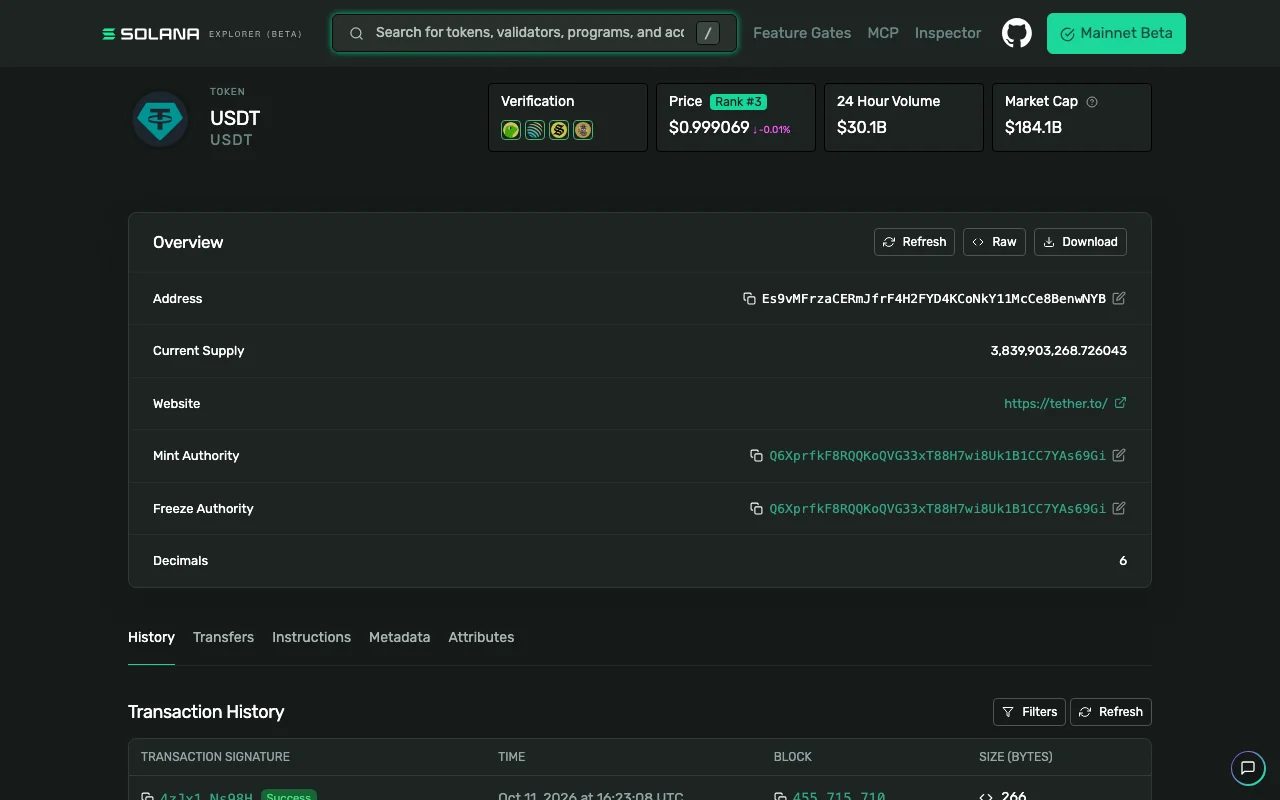Switch to the Instructions tab
The height and width of the screenshot is (800, 1280).
(x=311, y=637)
